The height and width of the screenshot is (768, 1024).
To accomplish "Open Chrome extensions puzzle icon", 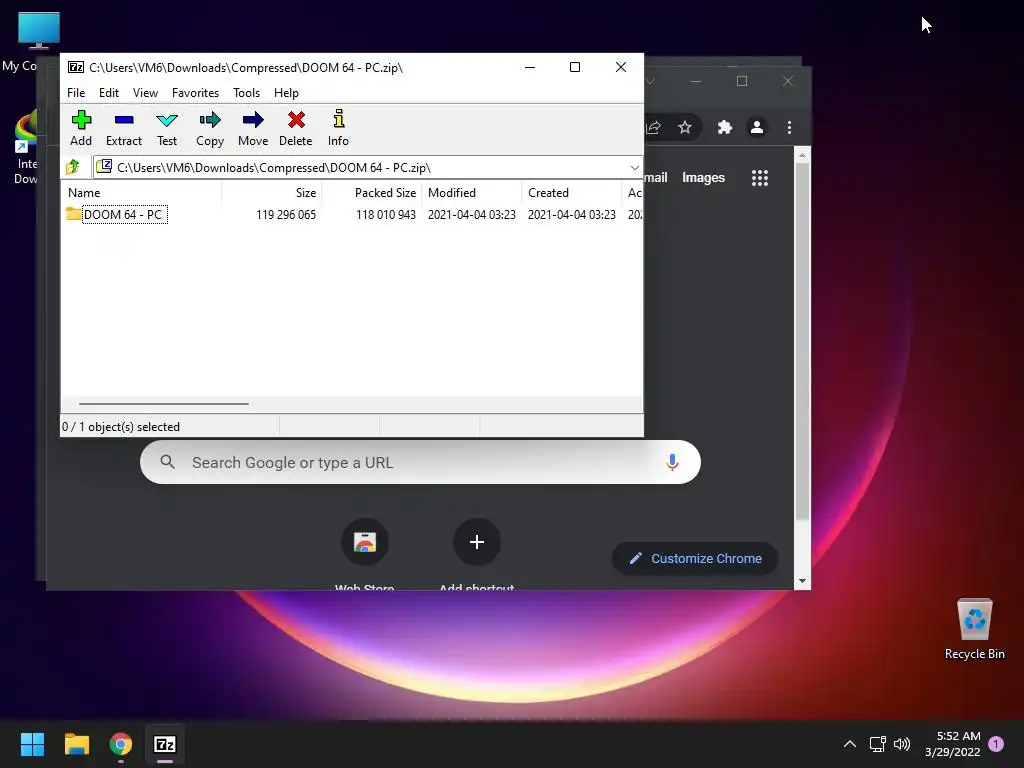I will pyautogui.click(x=725, y=127).
